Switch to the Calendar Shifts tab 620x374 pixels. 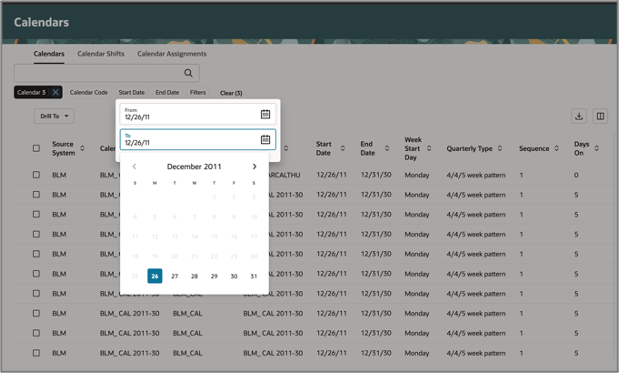(x=101, y=54)
